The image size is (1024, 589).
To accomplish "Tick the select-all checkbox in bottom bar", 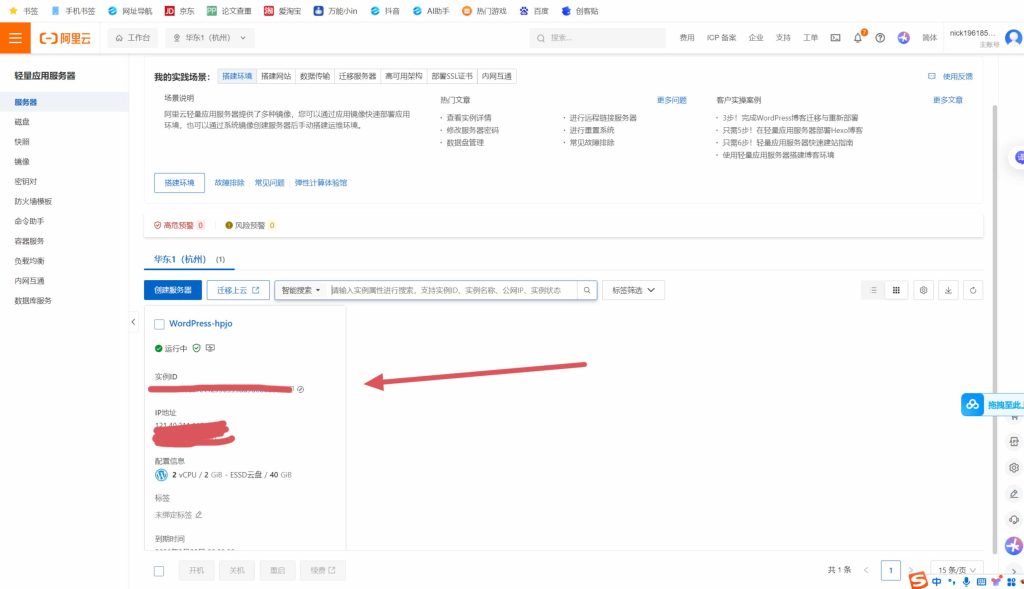I will pyautogui.click(x=159, y=571).
